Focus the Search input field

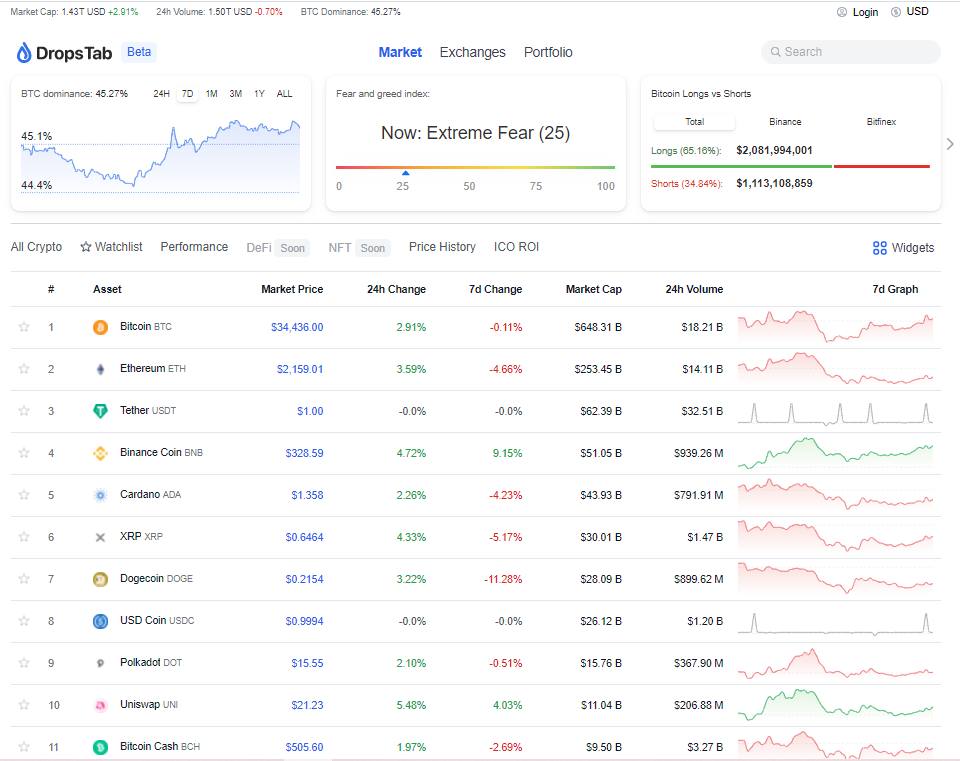pos(850,52)
